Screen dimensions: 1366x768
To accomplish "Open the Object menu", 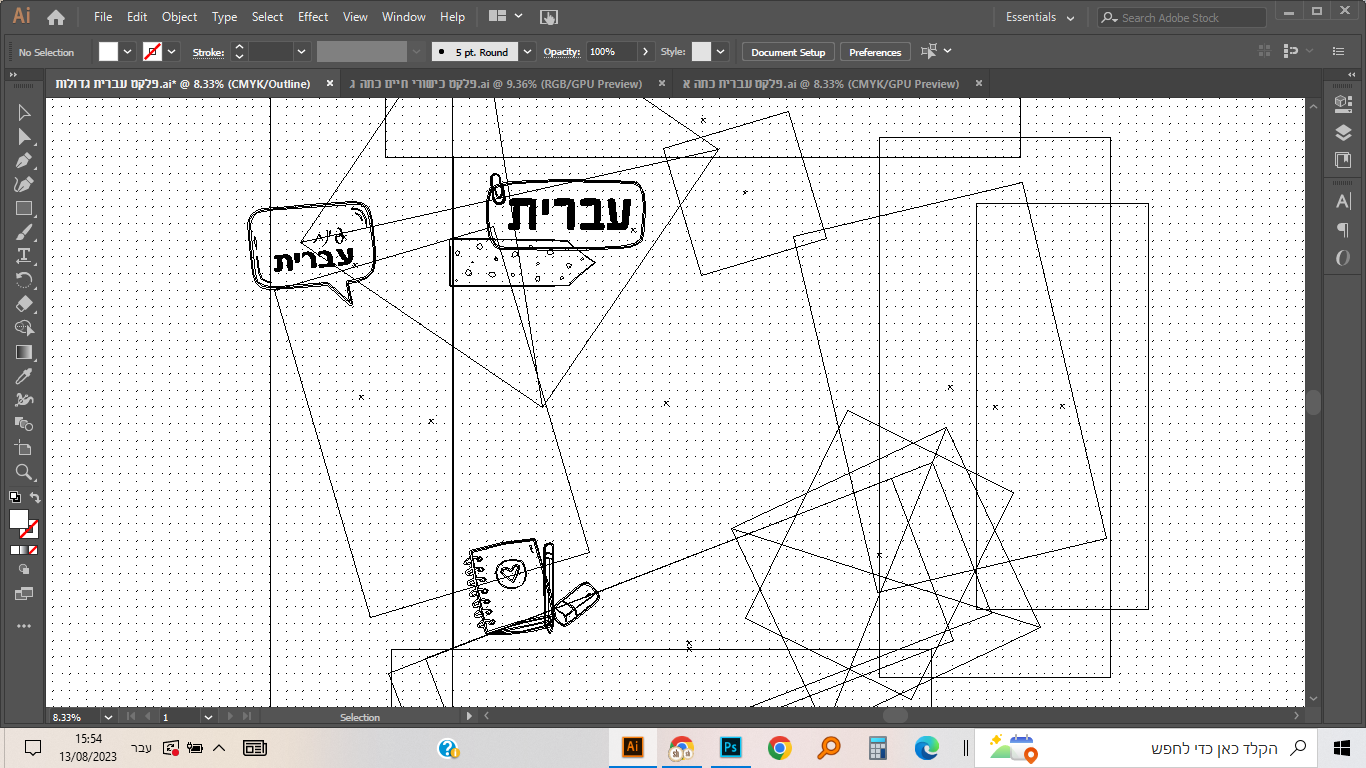I will click(x=180, y=17).
